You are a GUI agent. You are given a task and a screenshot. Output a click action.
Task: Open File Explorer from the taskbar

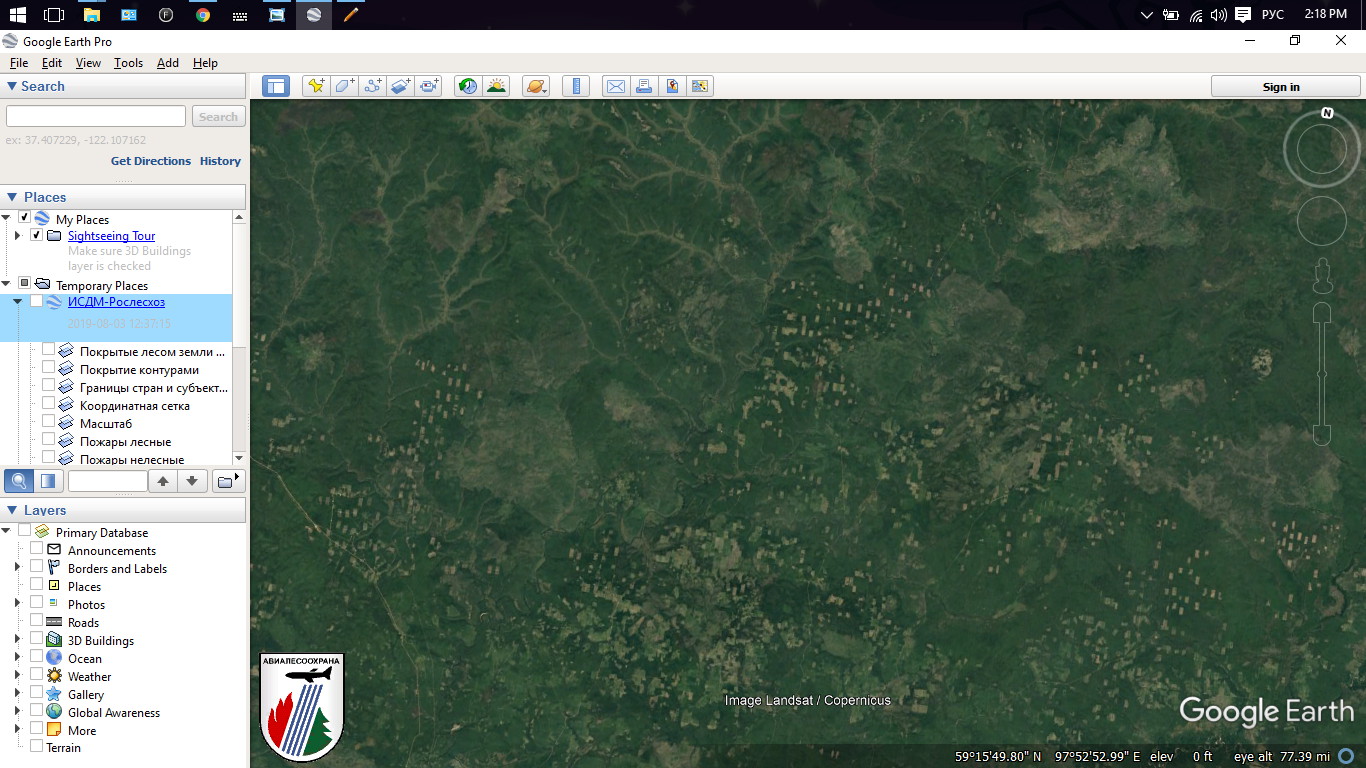point(92,15)
